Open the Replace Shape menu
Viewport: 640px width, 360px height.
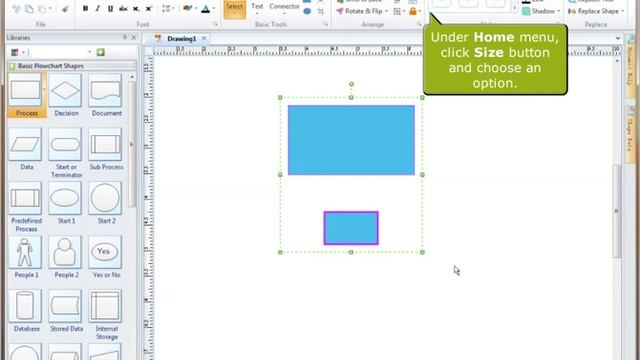pos(596,11)
